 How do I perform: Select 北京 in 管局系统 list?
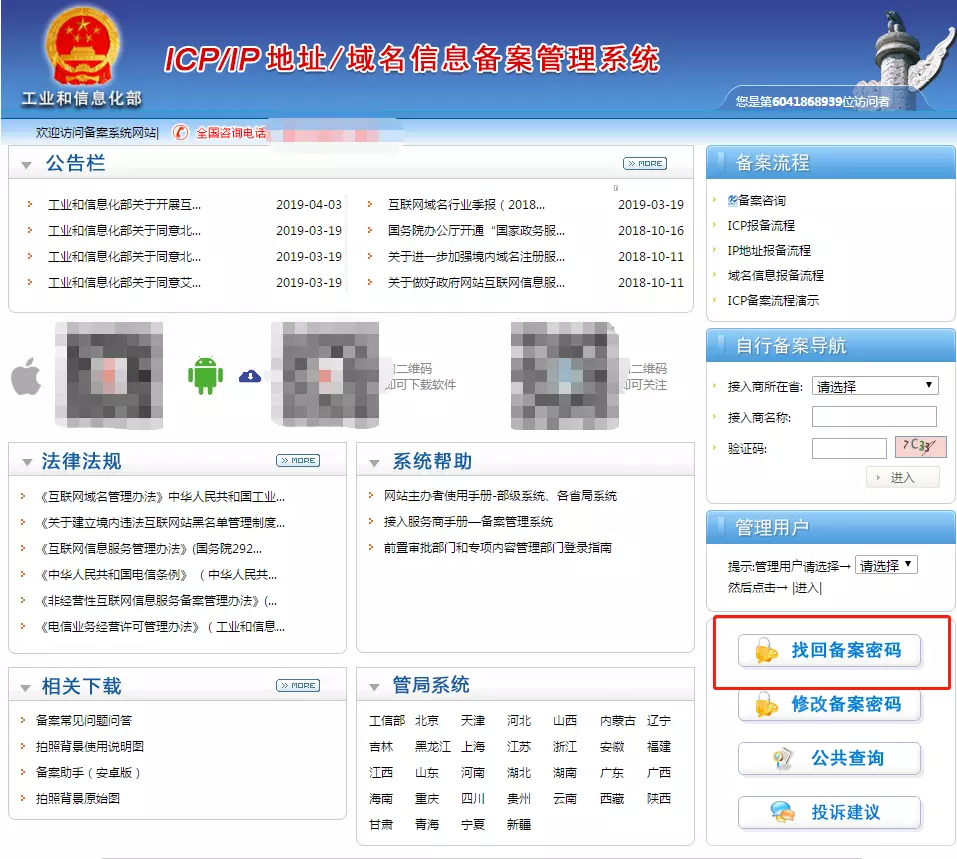427,721
